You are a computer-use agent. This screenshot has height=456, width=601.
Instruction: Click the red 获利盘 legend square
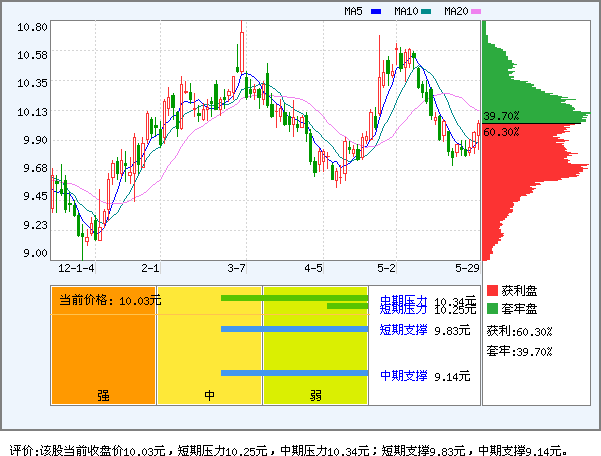pyautogui.click(x=492, y=290)
